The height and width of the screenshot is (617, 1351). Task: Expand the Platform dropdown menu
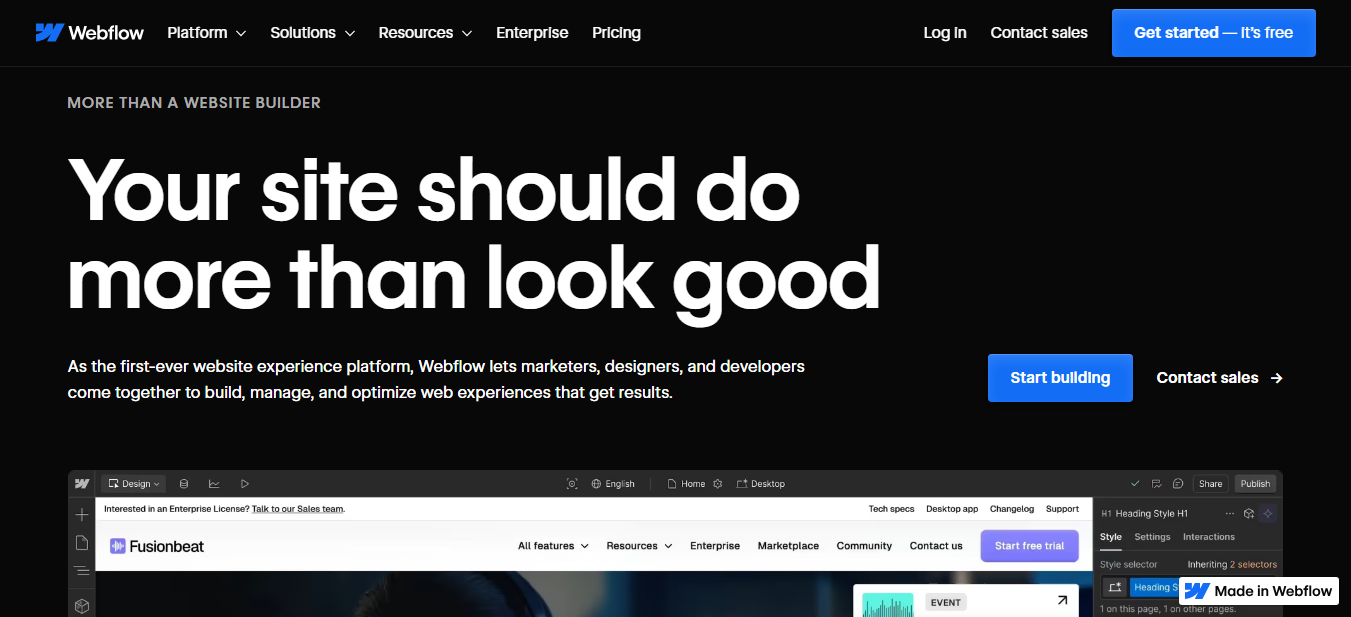[x=207, y=32]
